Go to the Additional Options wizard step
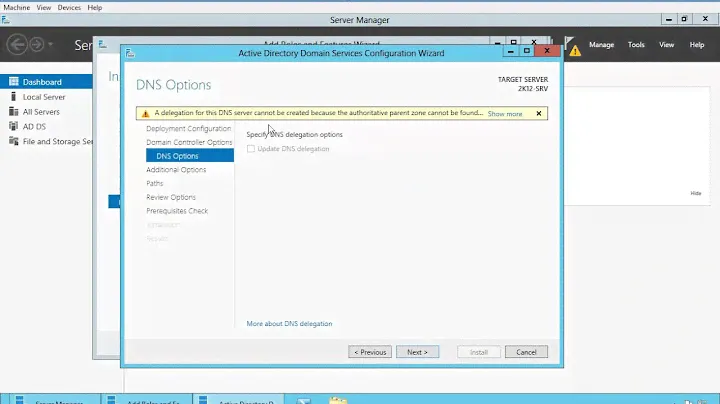 click(x=176, y=170)
